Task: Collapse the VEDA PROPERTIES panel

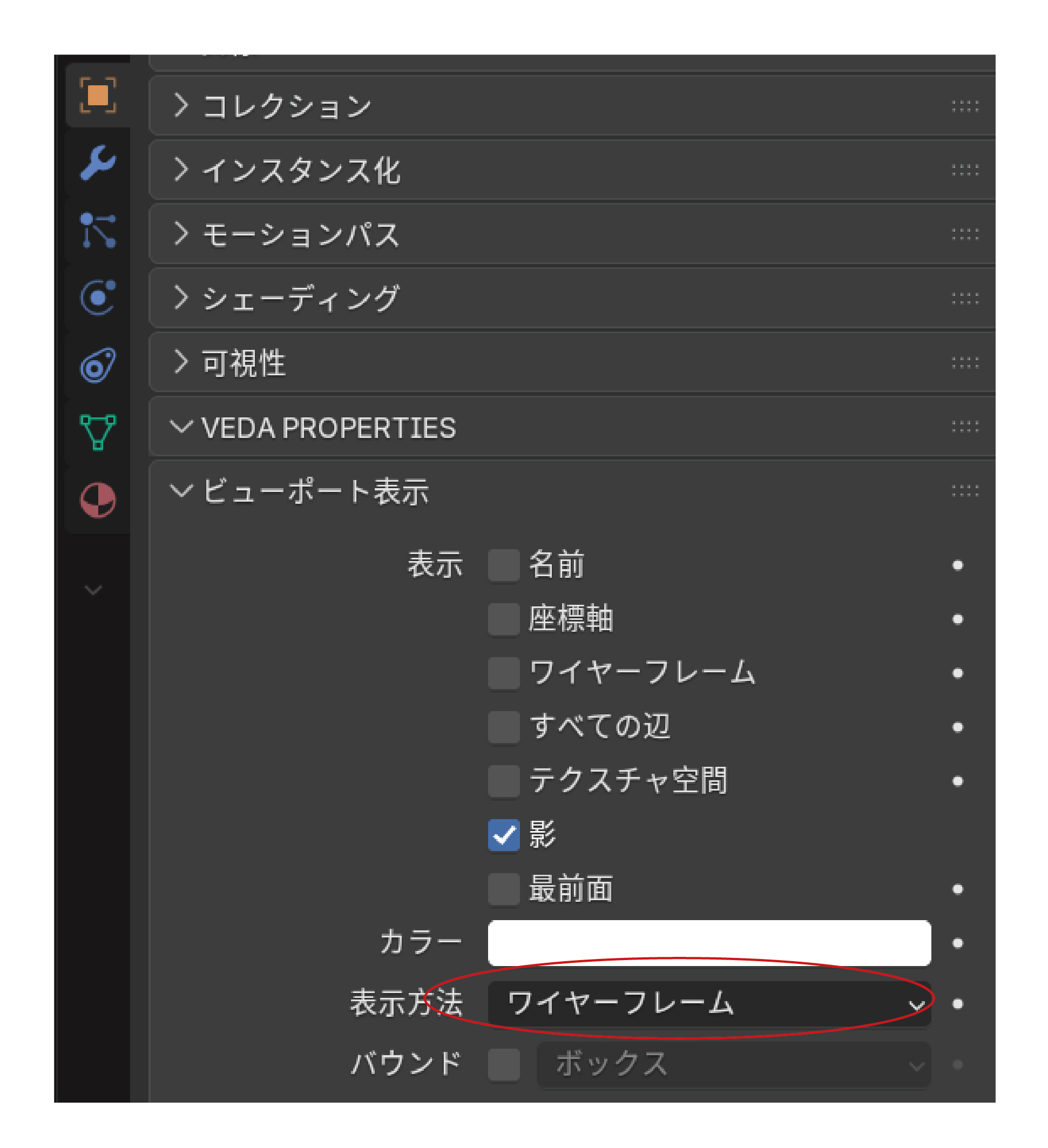Action: (x=328, y=428)
